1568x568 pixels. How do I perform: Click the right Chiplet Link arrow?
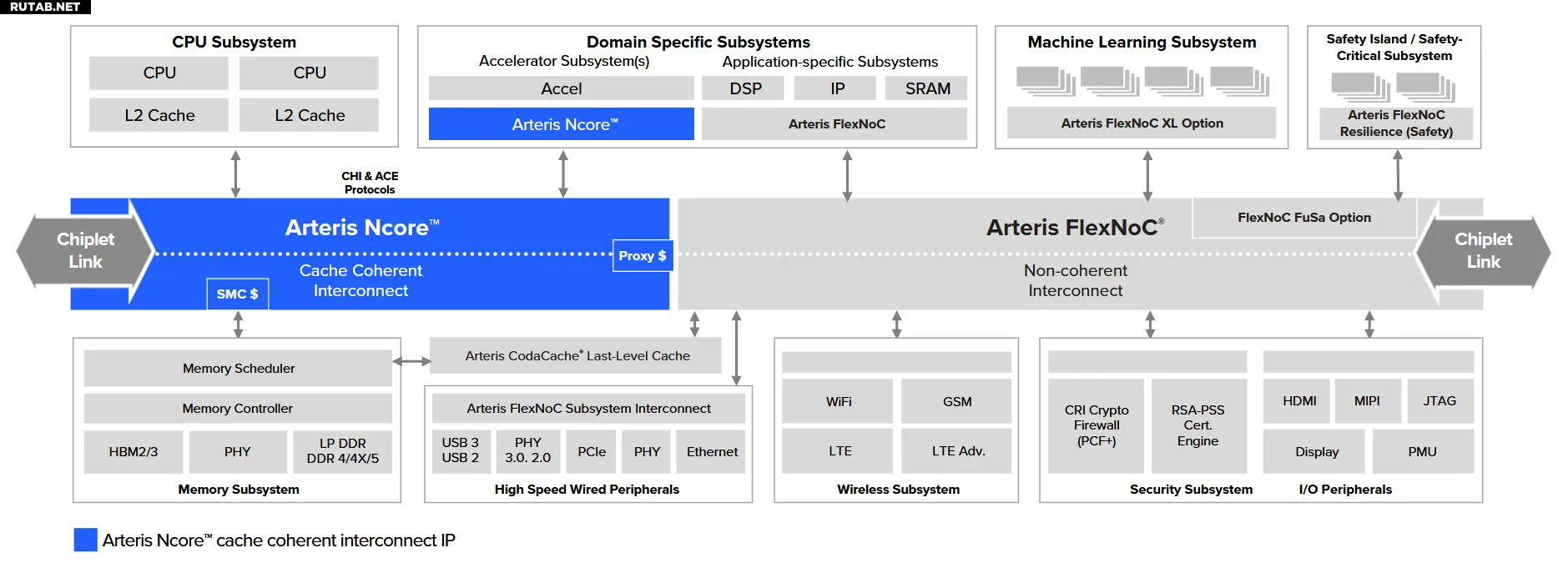coord(1483,251)
